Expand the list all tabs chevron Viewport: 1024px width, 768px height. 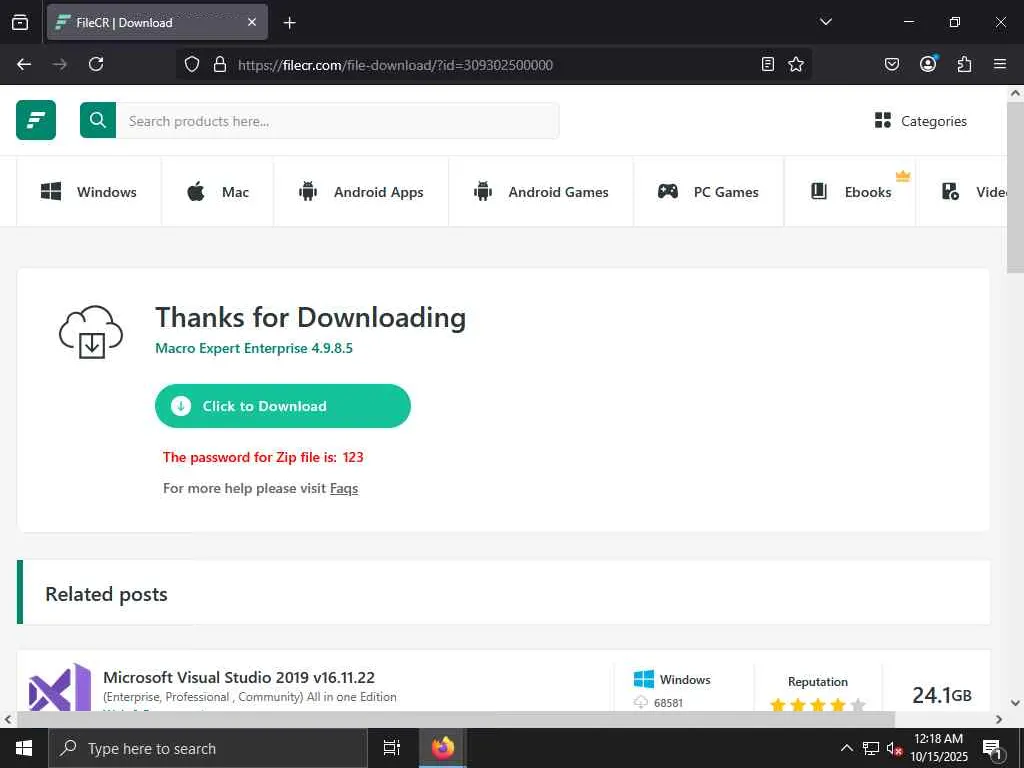pos(825,22)
